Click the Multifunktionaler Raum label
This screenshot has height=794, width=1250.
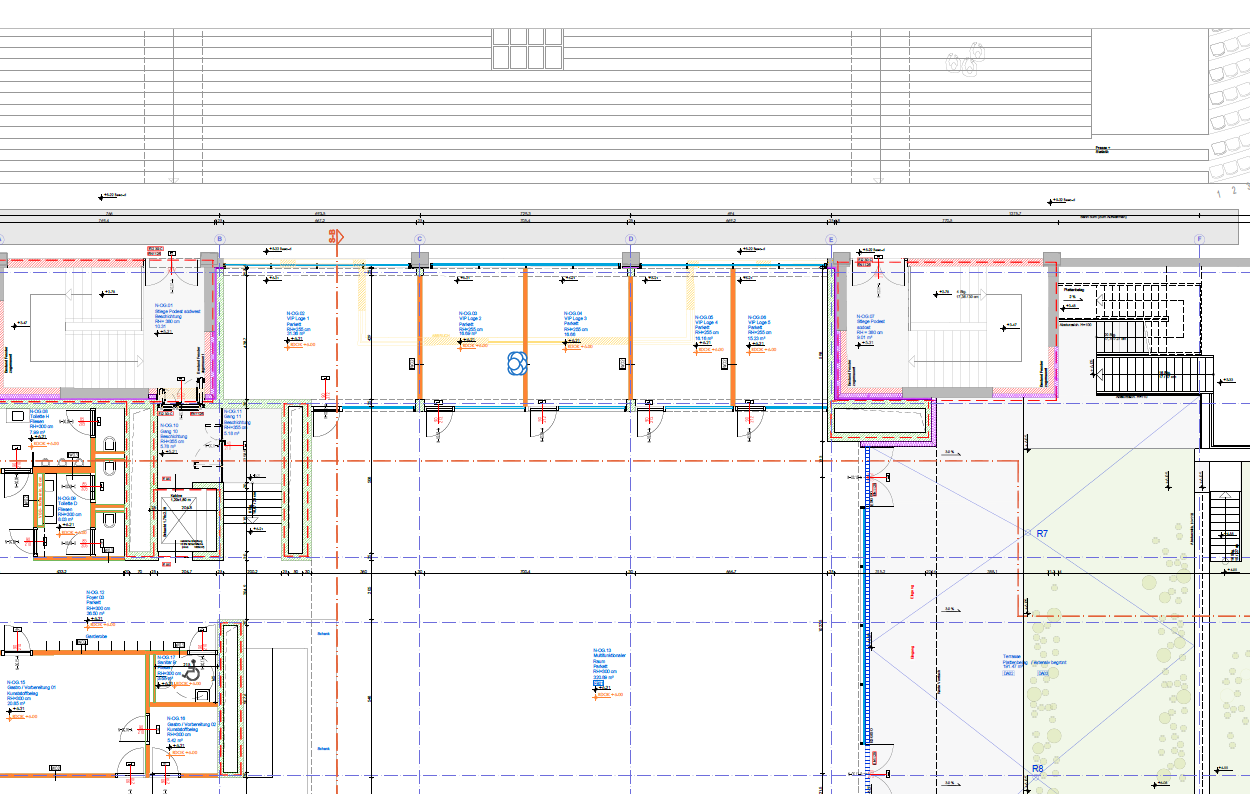point(608,657)
